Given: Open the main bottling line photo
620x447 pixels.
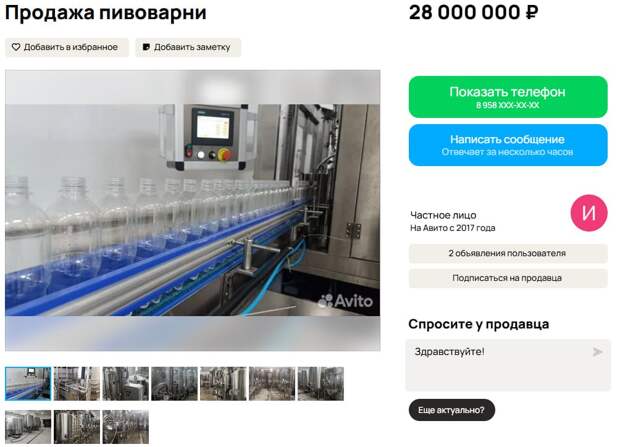Looking at the screenshot, I should (193, 210).
